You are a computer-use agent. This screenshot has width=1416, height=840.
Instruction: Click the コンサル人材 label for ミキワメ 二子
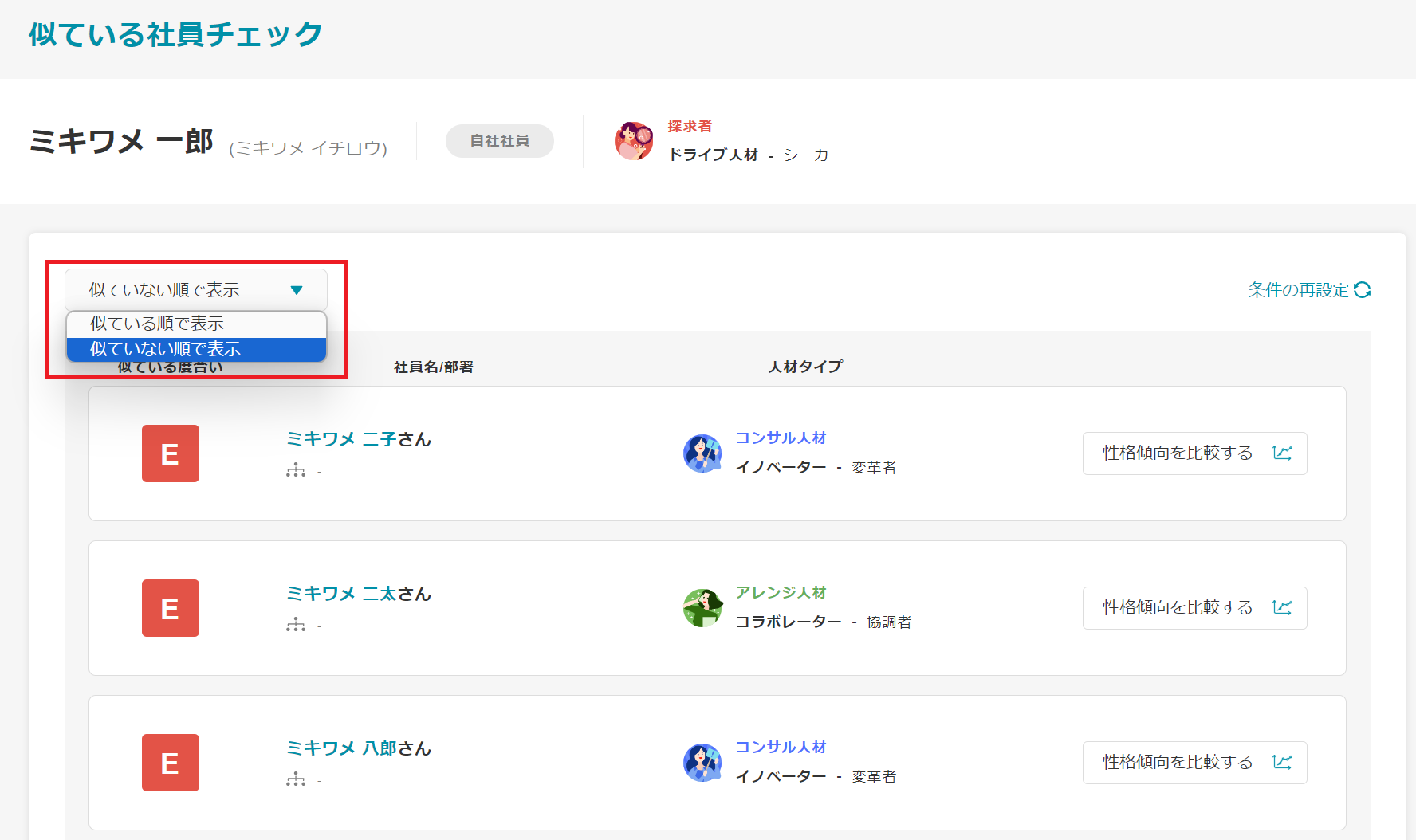click(781, 437)
